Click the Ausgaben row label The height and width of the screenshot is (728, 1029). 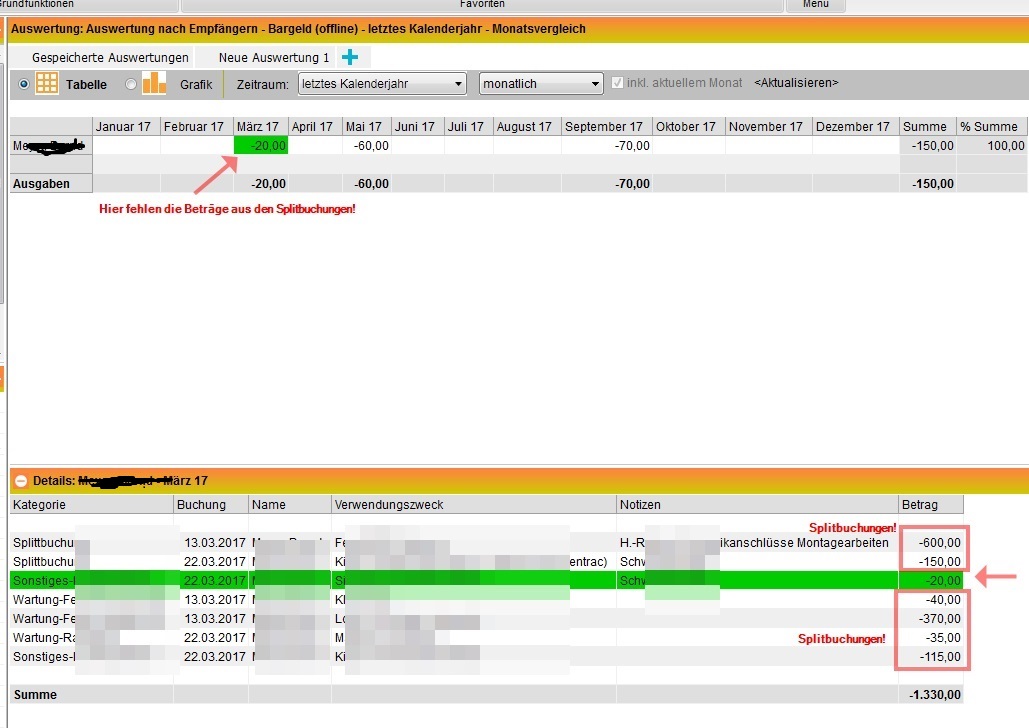[x=51, y=184]
